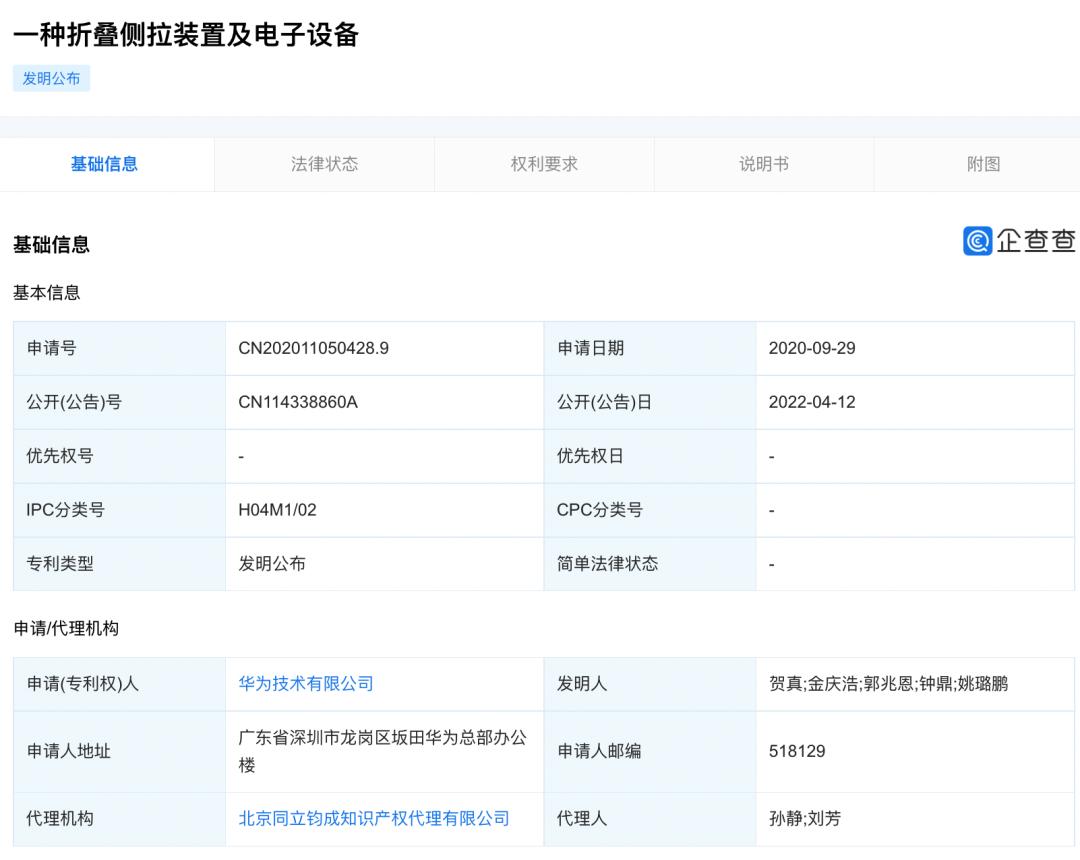This screenshot has width=1080, height=860.
Task: Click the 简单法律状态 label cell
Action: click(x=650, y=564)
